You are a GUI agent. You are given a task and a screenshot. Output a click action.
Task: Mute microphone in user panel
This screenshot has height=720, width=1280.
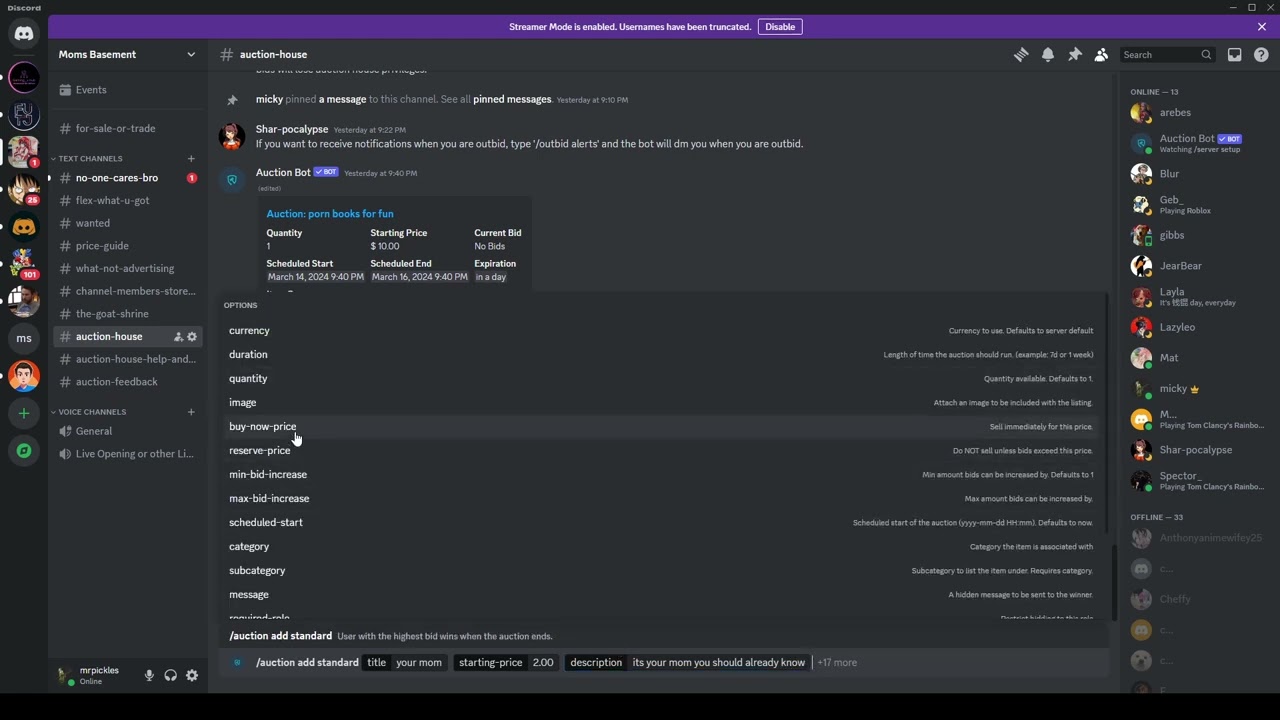149,676
